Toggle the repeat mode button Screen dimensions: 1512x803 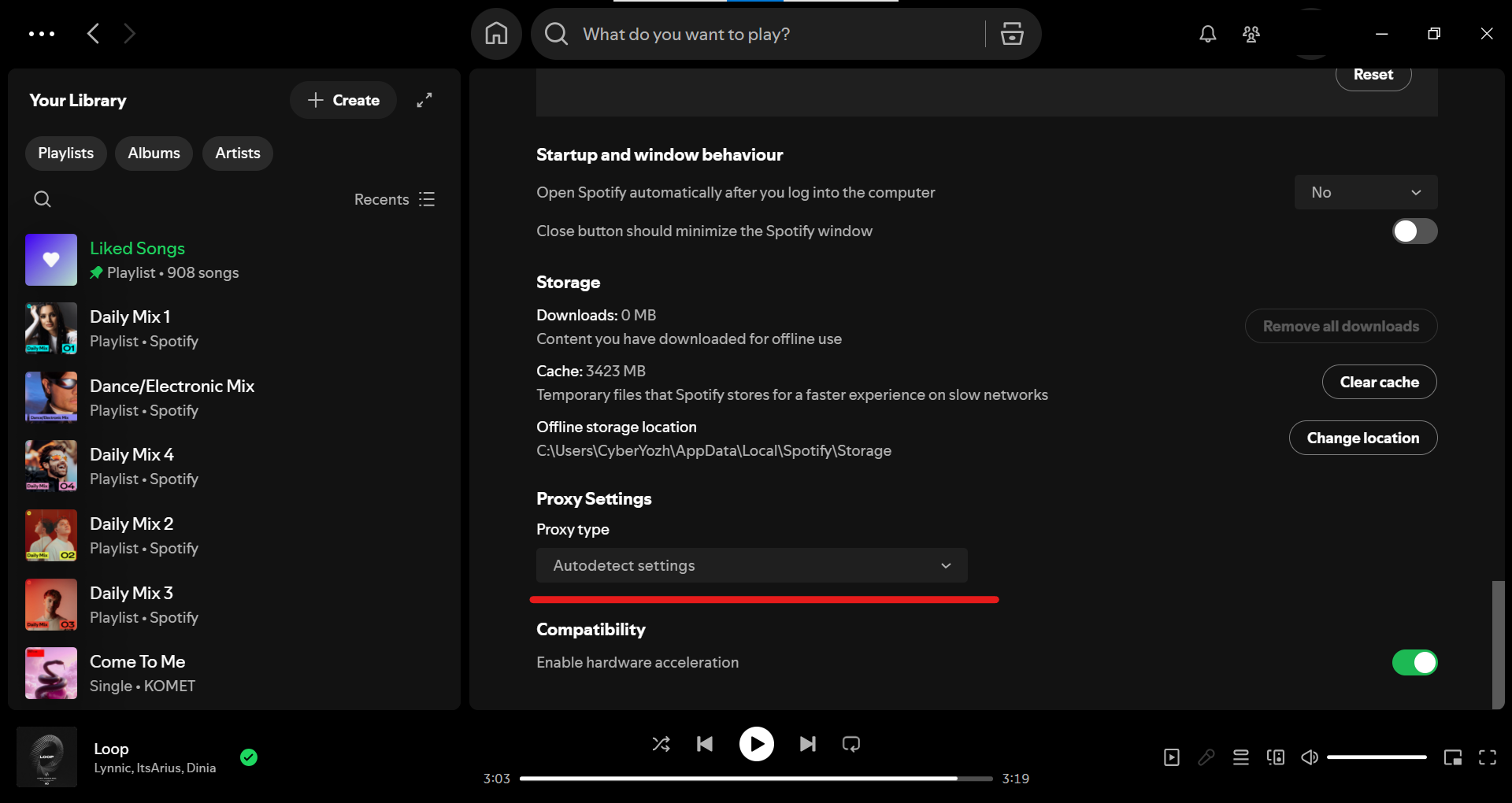point(851,744)
